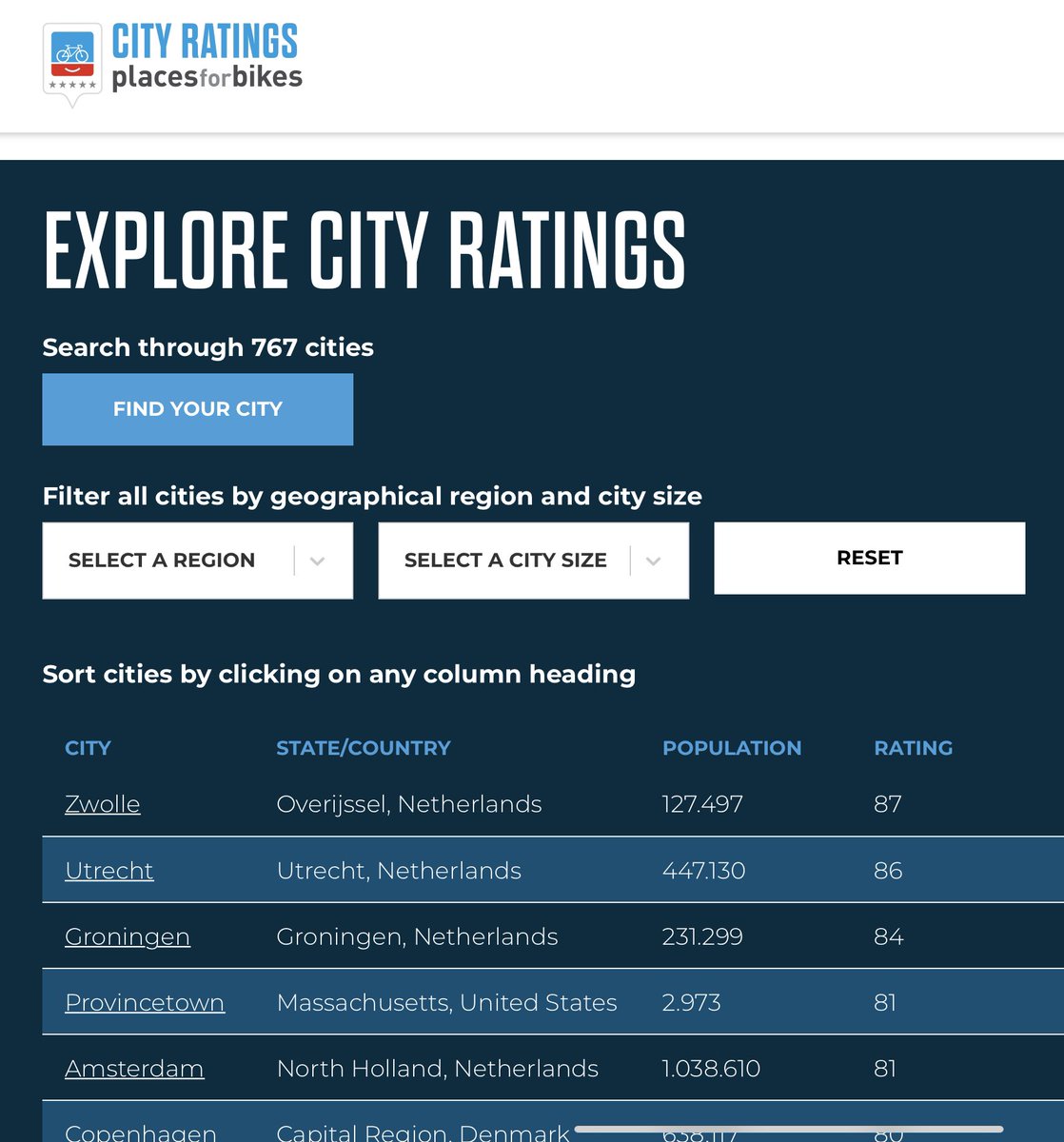Click the Massachusetts, United States cell
This screenshot has width=1064, height=1142.
[446, 1003]
